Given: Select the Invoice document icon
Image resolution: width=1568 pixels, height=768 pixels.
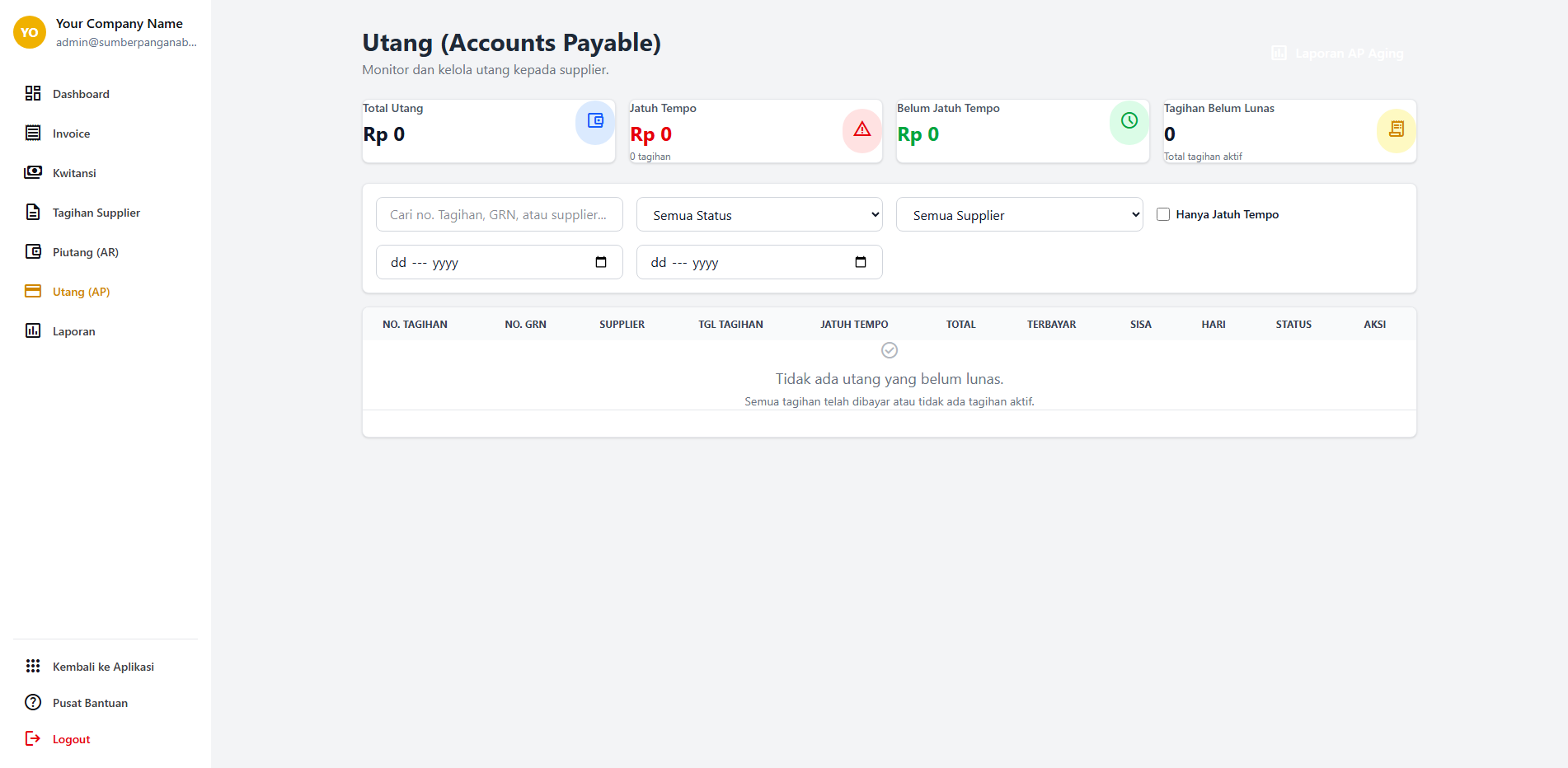Looking at the screenshot, I should (x=33, y=133).
